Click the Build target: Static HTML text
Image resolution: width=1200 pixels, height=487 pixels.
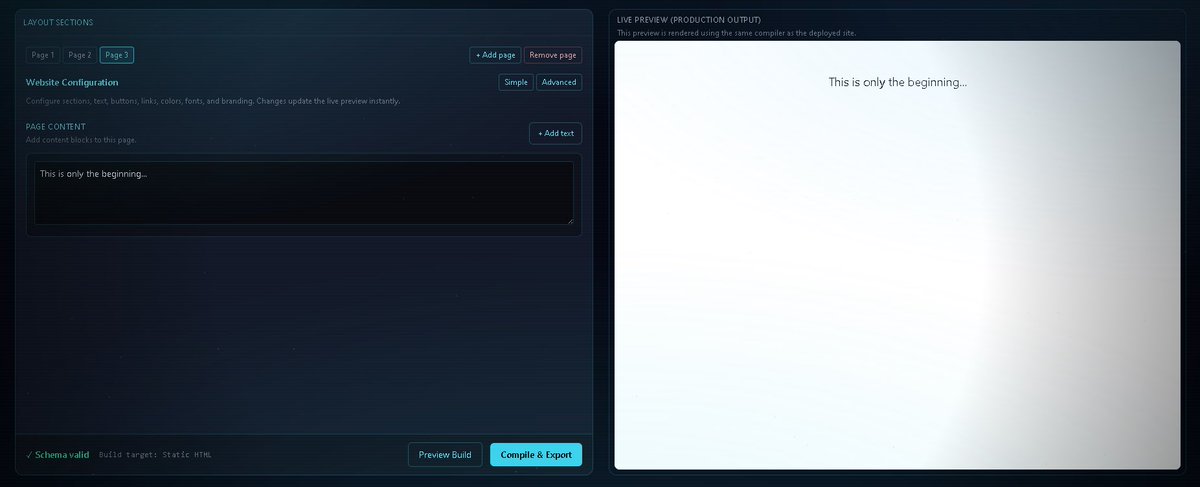[x=155, y=455]
